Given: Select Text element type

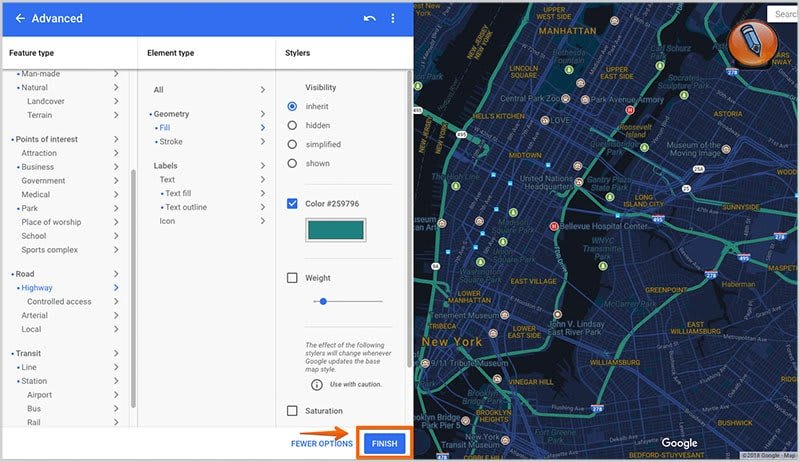Looking at the screenshot, I should click(x=167, y=179).
